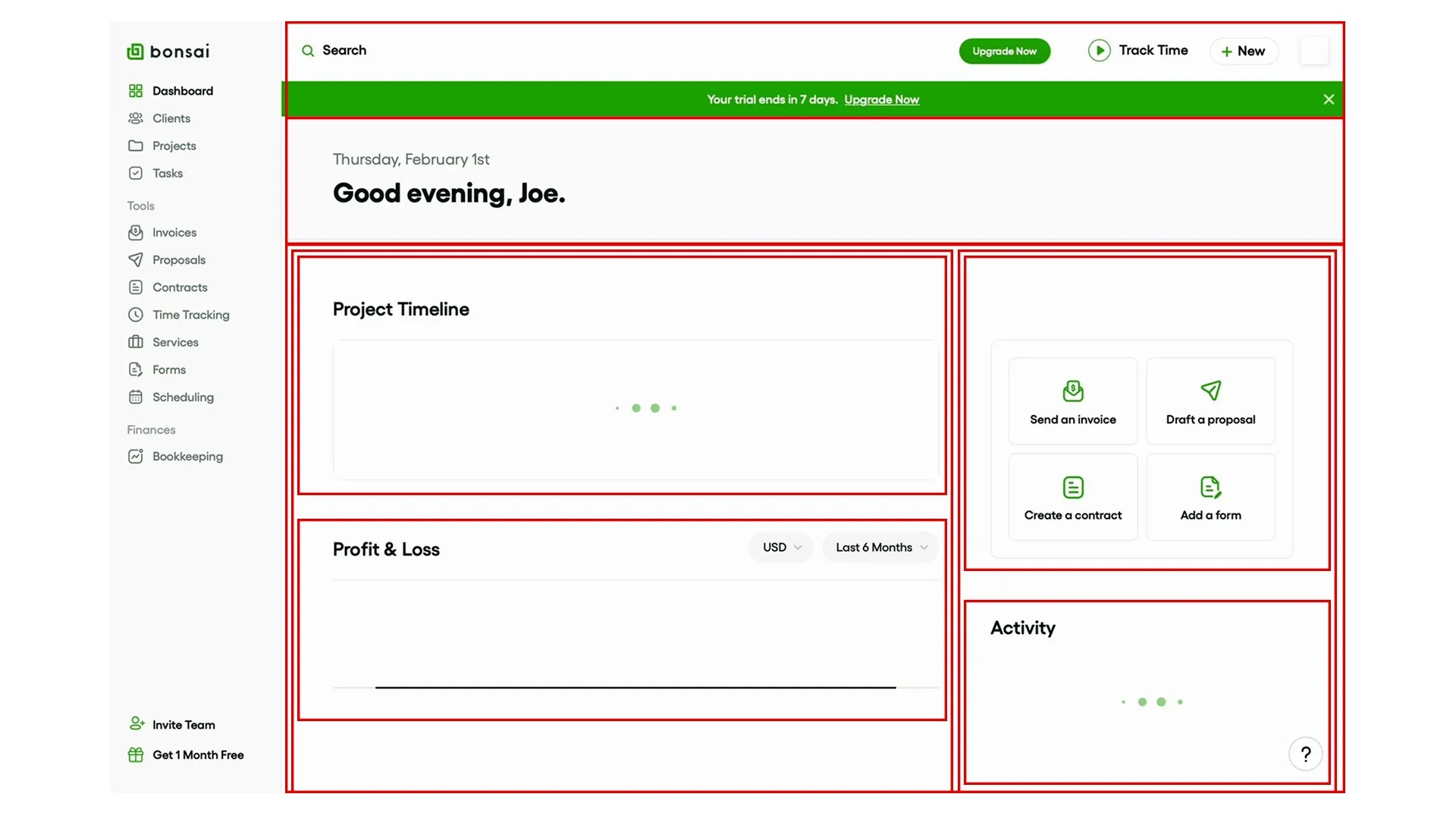The width and height of the screenshot is (1456, 819).
Task: Open the help question mark button
Action: tap(1305, 754)
